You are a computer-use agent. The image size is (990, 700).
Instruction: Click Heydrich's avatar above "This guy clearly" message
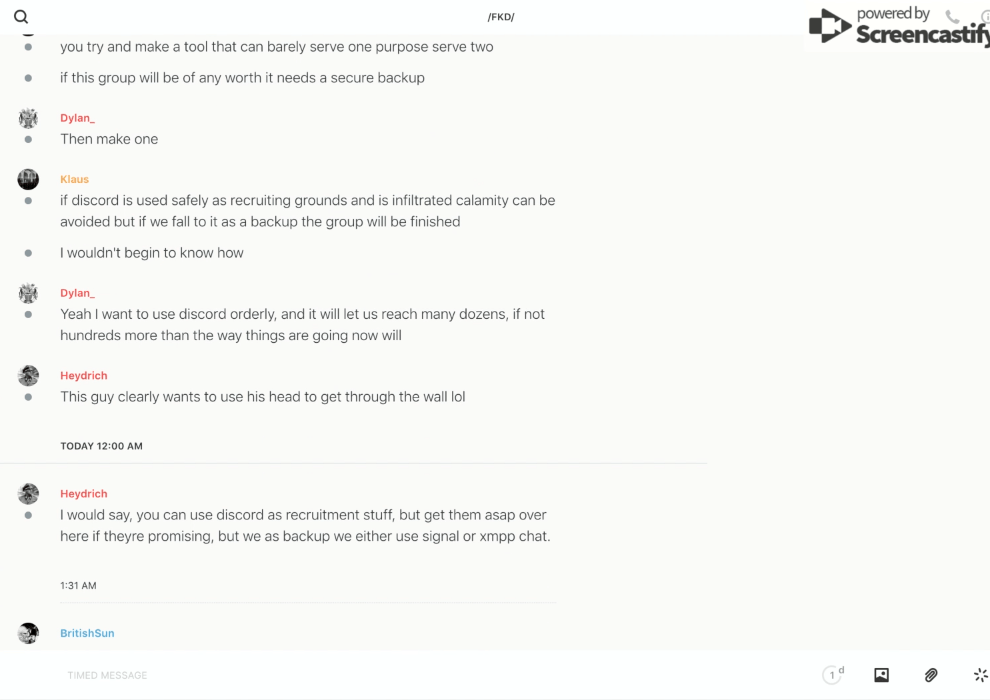28,375
